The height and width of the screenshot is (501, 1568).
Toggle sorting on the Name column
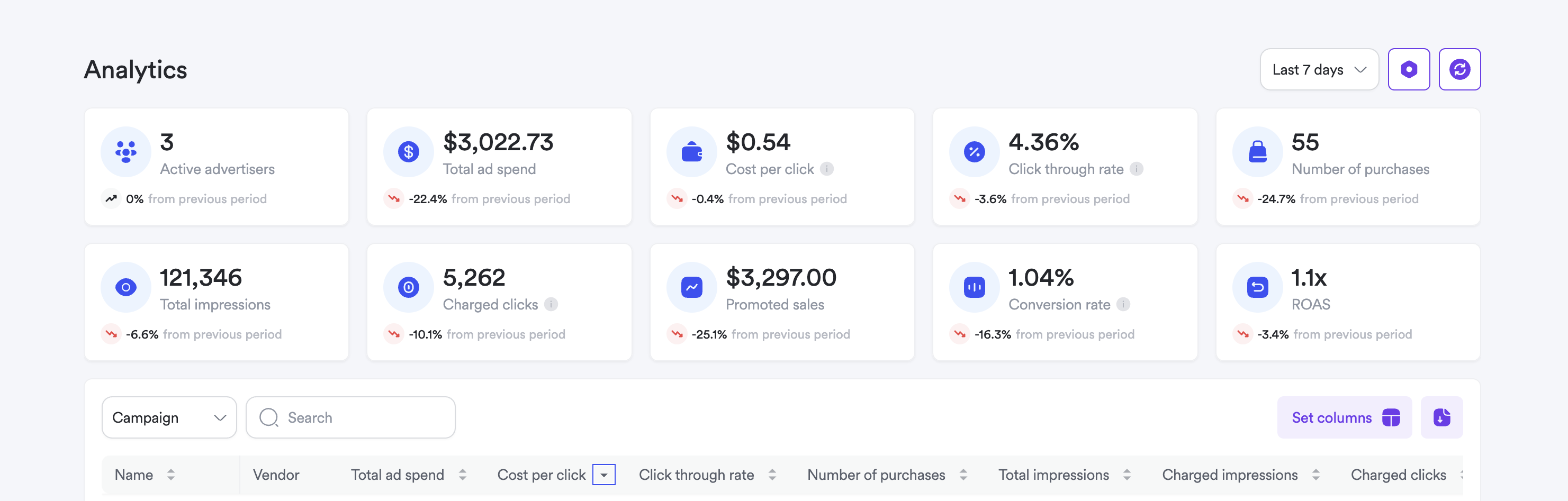click(x=171, y=474)
